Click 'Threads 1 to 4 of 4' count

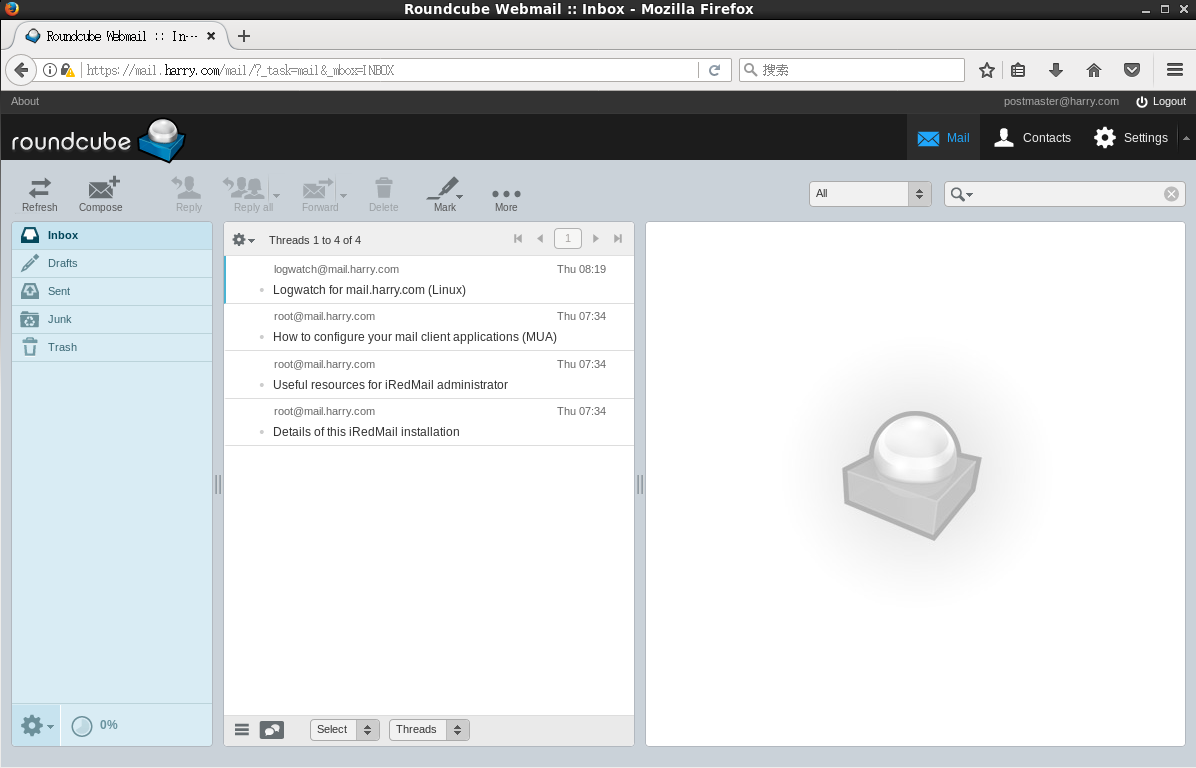tap(315, 240)
